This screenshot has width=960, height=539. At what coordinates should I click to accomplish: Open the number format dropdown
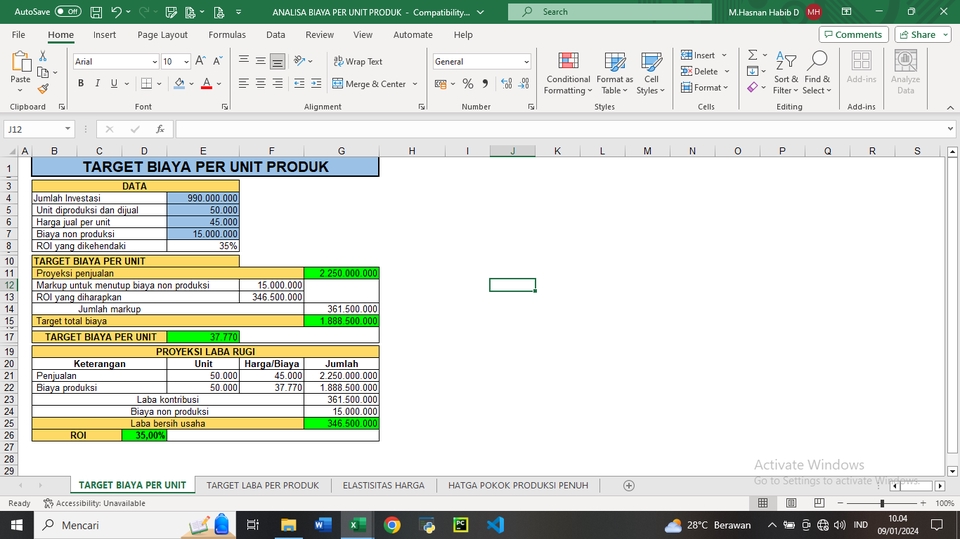526,62
